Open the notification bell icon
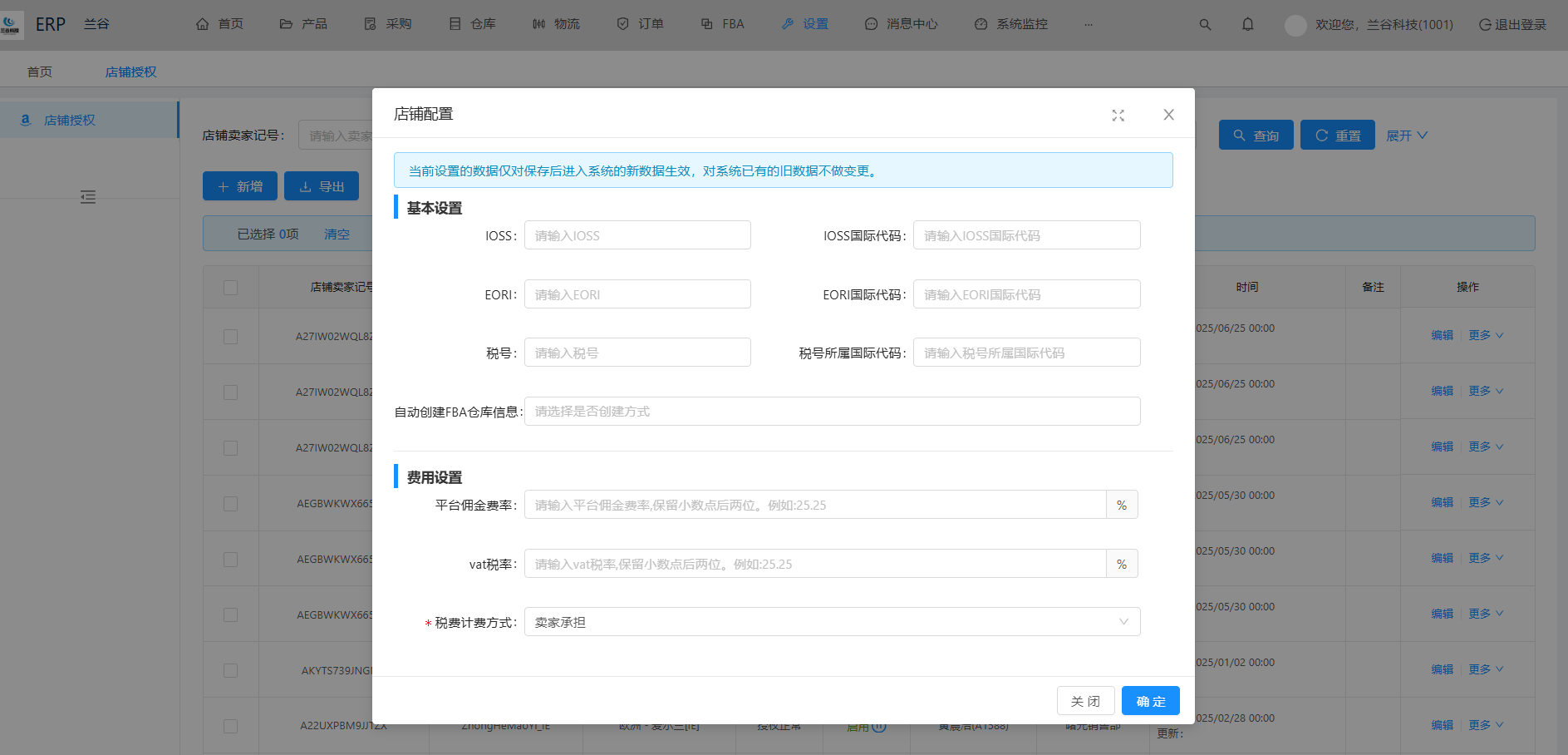The width and height of the screenshot is (1568, 755). [1247, 25]
